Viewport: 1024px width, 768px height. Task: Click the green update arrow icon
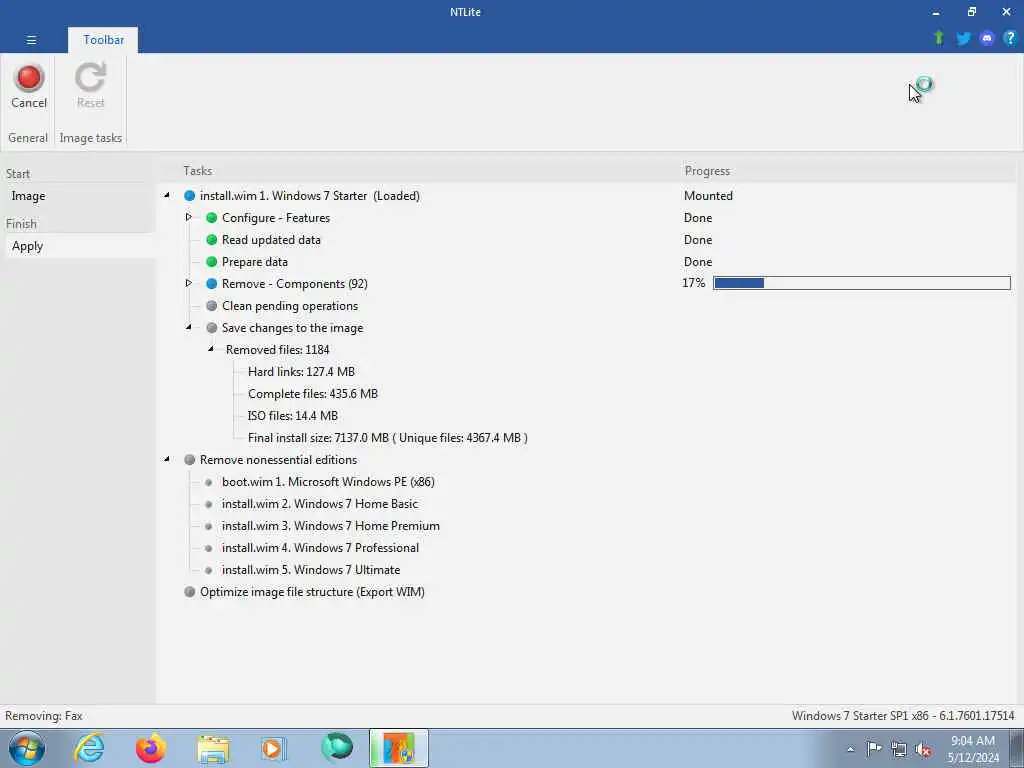pyautogui.click(x=938, y=38)
